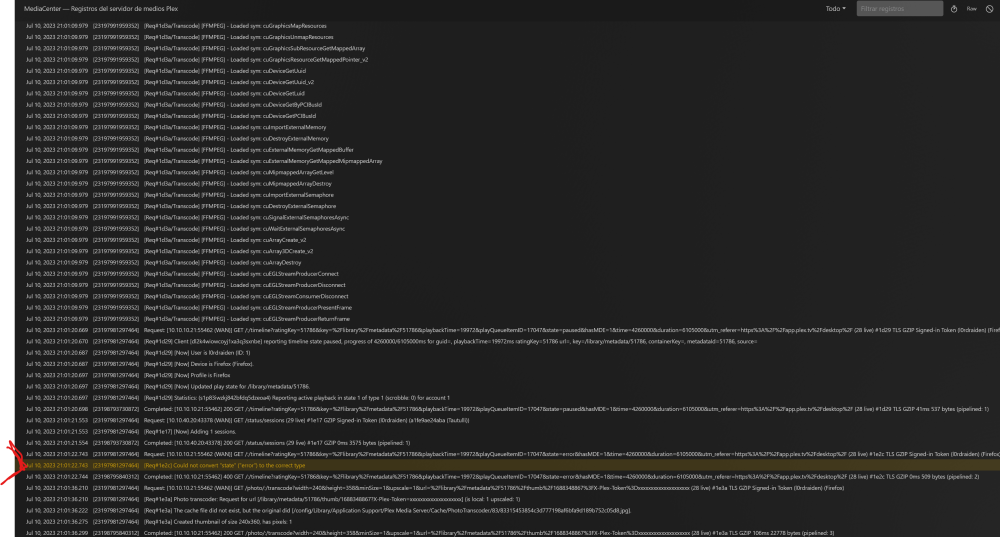Select log line cuGraphicsResourceGetMappedPointer_v2
Screen dimensions: 1000x537
pyautogui.click(x=196, y=60)
